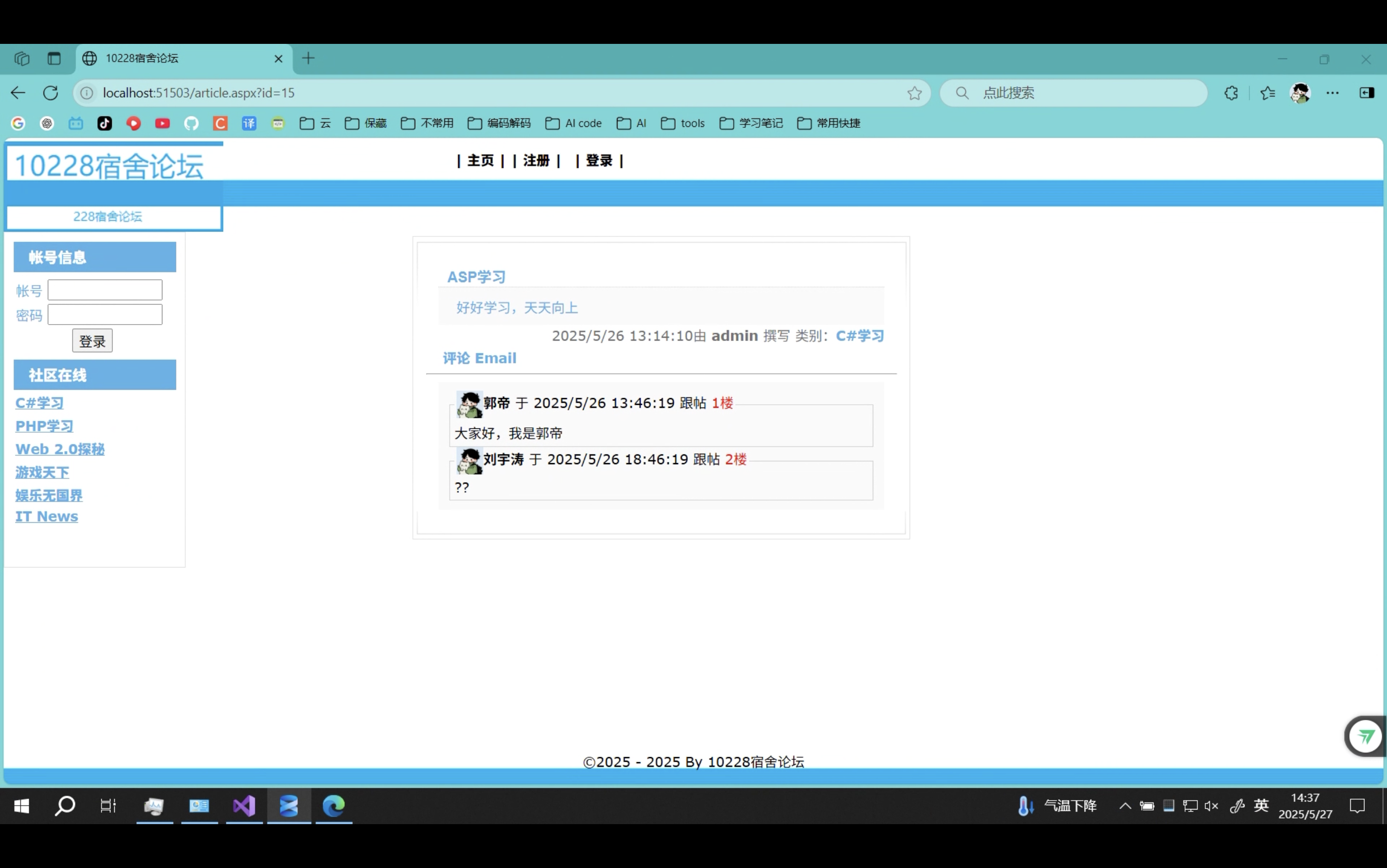The image size is (1387, 868).
Task: Open the 娱乐无国界 category
Action: coord(50,495)
